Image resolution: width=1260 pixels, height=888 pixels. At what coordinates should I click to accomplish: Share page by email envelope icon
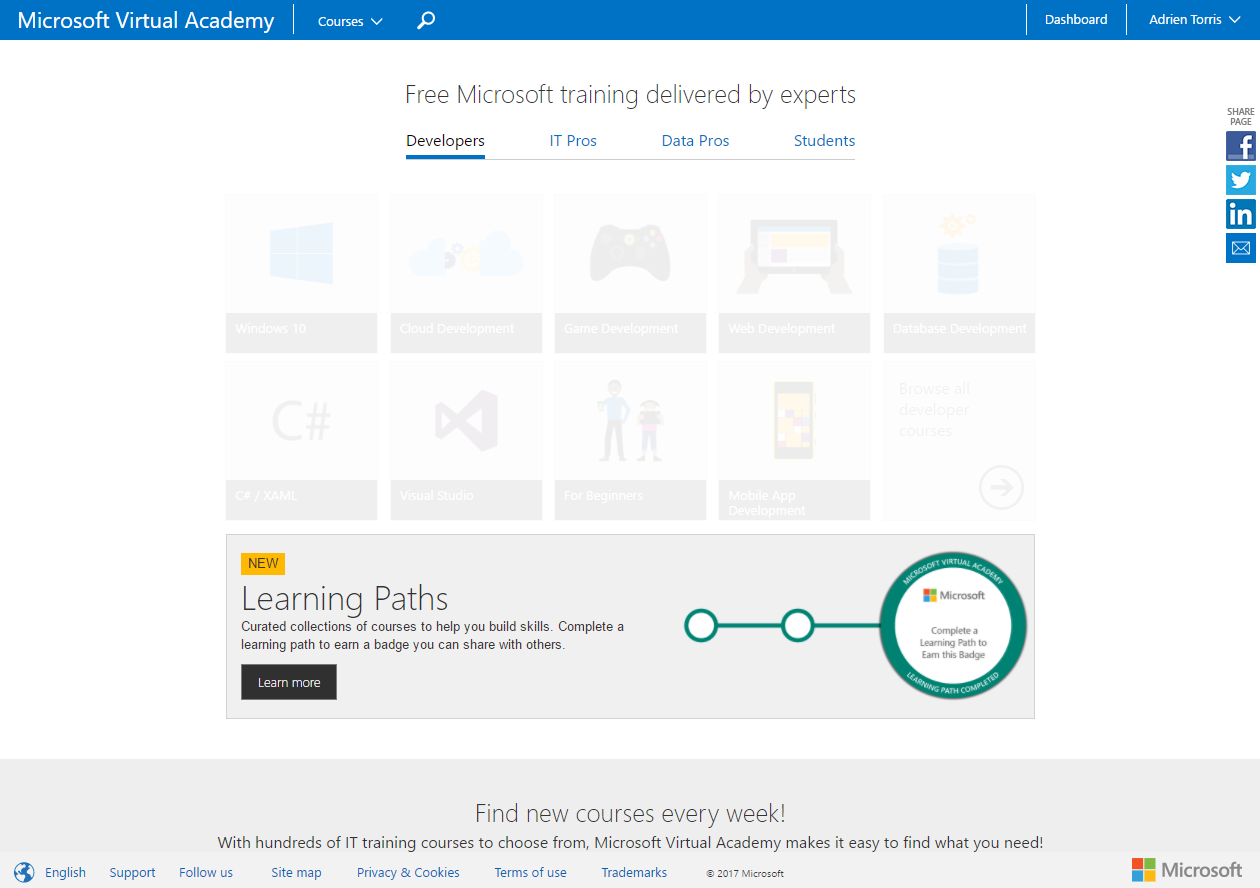point(1241,248)
